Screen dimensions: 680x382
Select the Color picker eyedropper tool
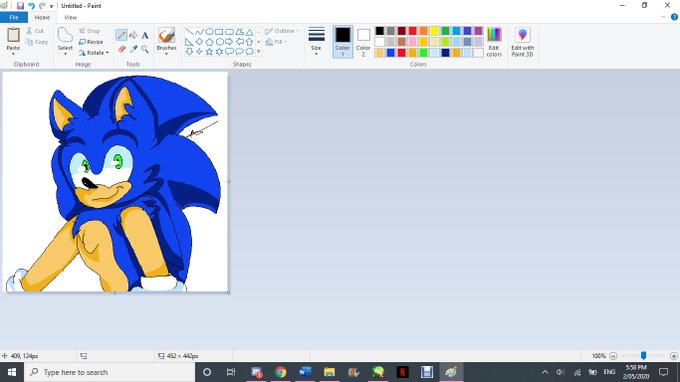(x=133, y=49)
